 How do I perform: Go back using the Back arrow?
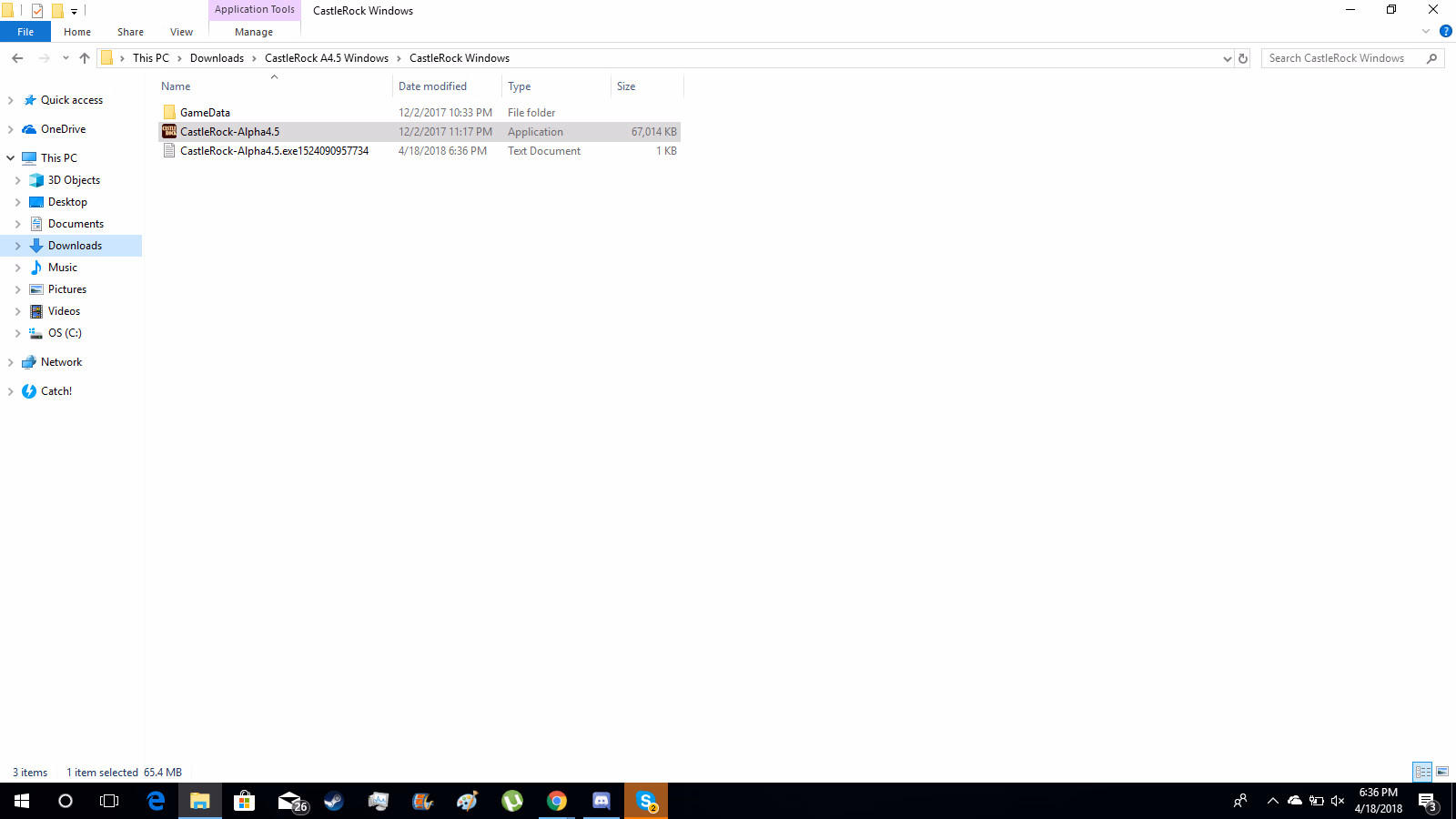(x=17, y=58)
